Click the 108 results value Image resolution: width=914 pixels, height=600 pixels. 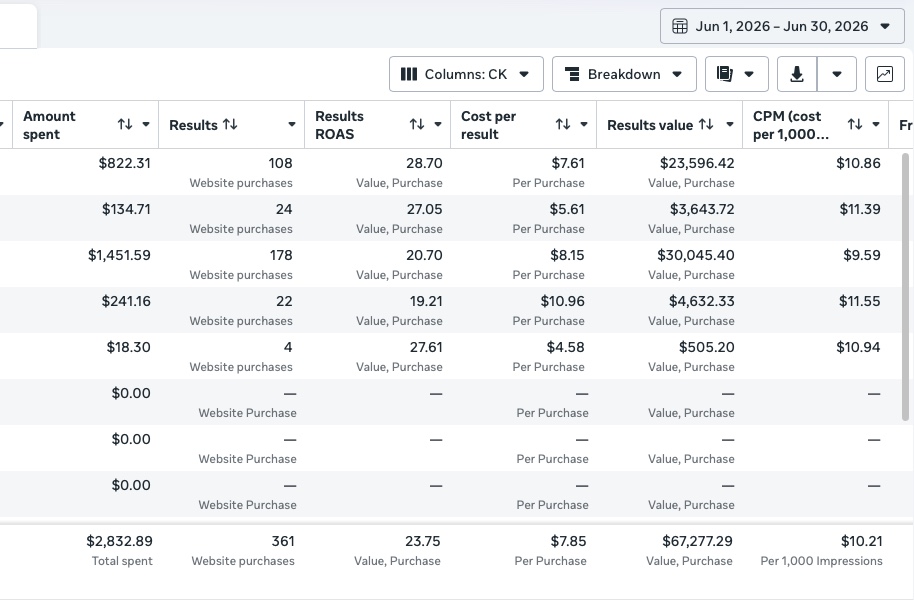tap(280, 163)
